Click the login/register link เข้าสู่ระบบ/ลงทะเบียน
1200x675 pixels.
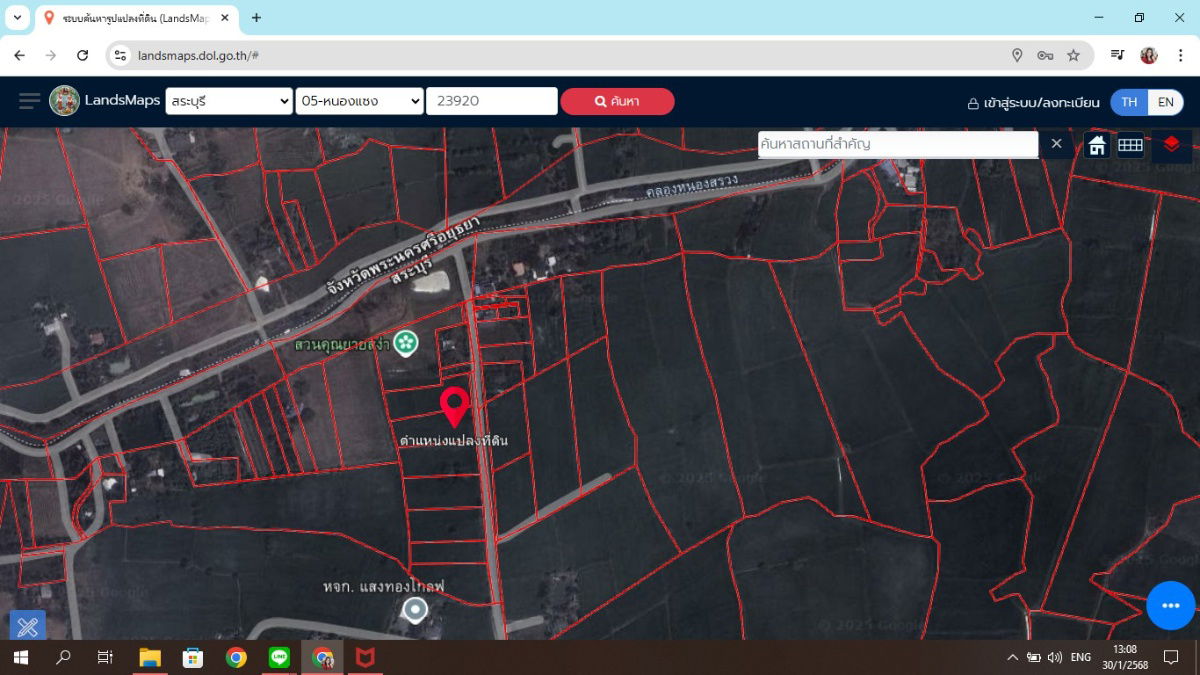click(x=1033, y=103)
